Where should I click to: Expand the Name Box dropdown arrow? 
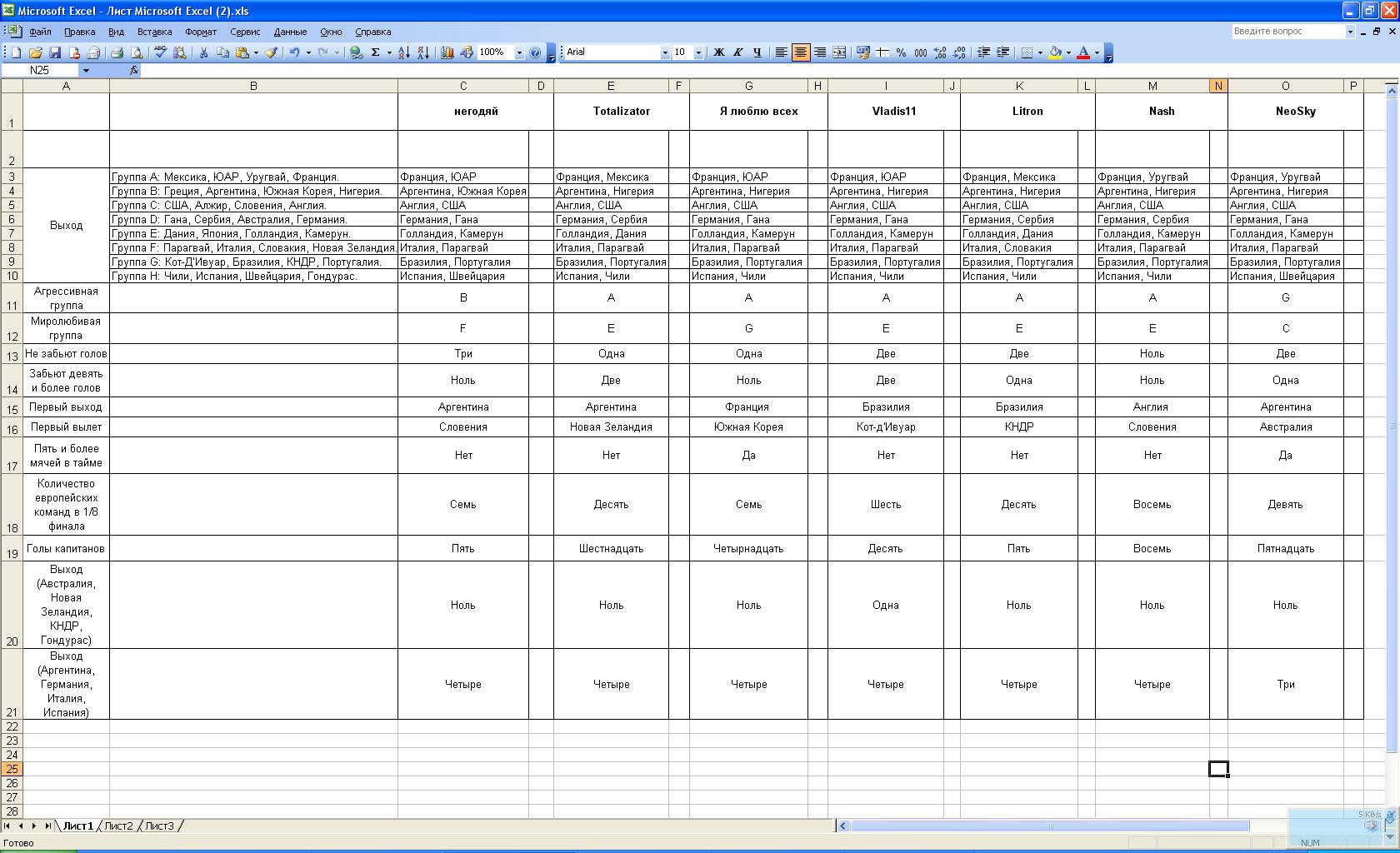tap(85, 71)
